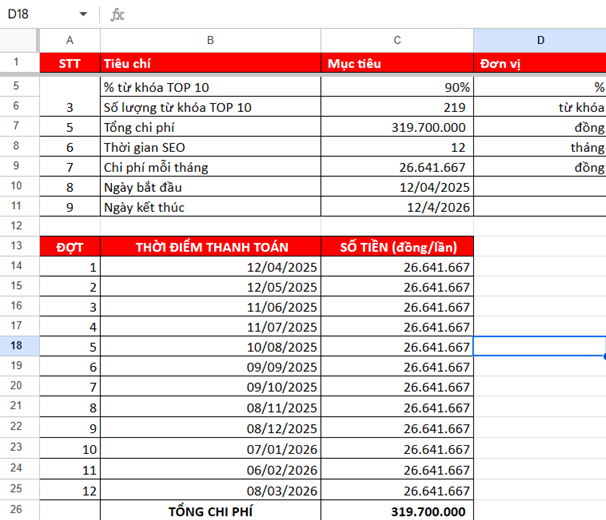Select the 'tháng' unit cell
This screenshot has height=520, width=606.
tap(540, 147)
